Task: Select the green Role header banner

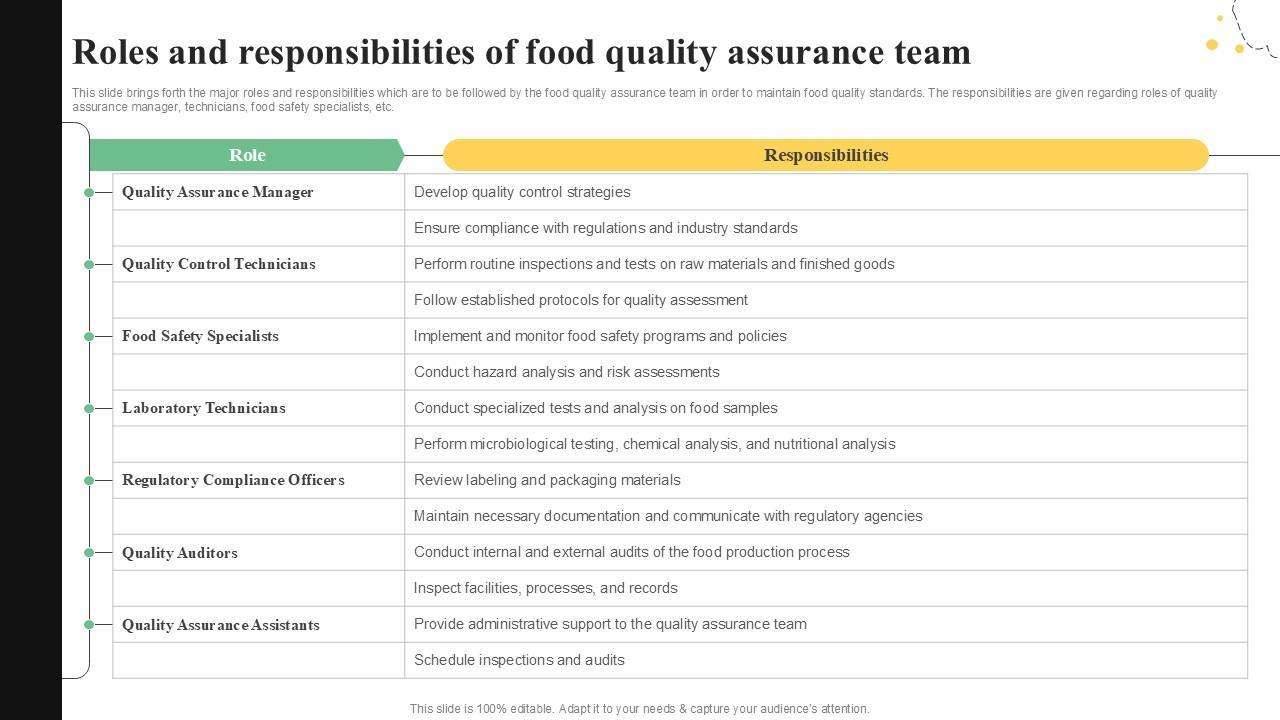Action: pos(247,155)
